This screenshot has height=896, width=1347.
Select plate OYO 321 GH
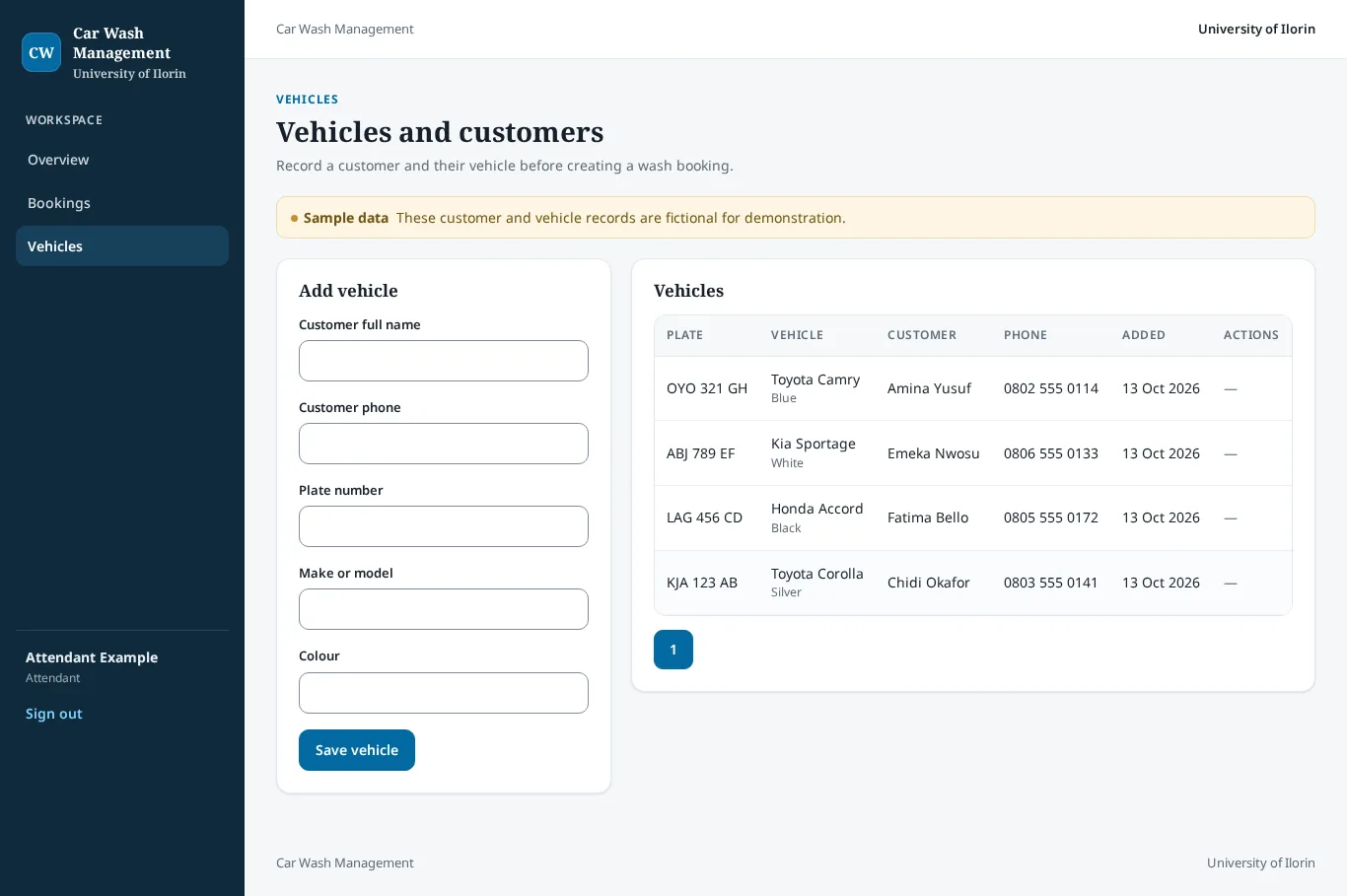point(707,388)
